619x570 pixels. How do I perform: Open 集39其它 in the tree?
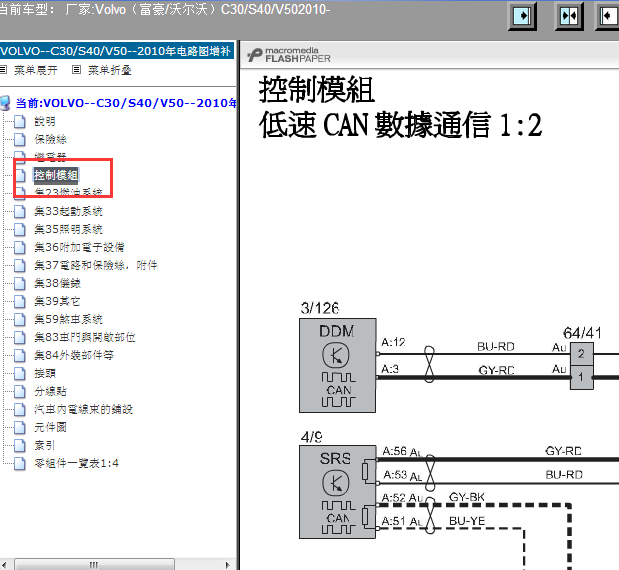[57, 301]
